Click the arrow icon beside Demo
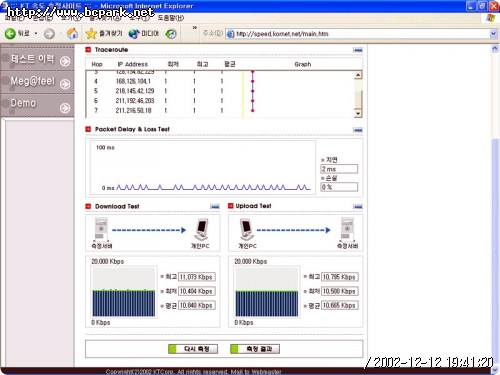The width and height of the screenshot is (500, 375). tap(65, 108)
